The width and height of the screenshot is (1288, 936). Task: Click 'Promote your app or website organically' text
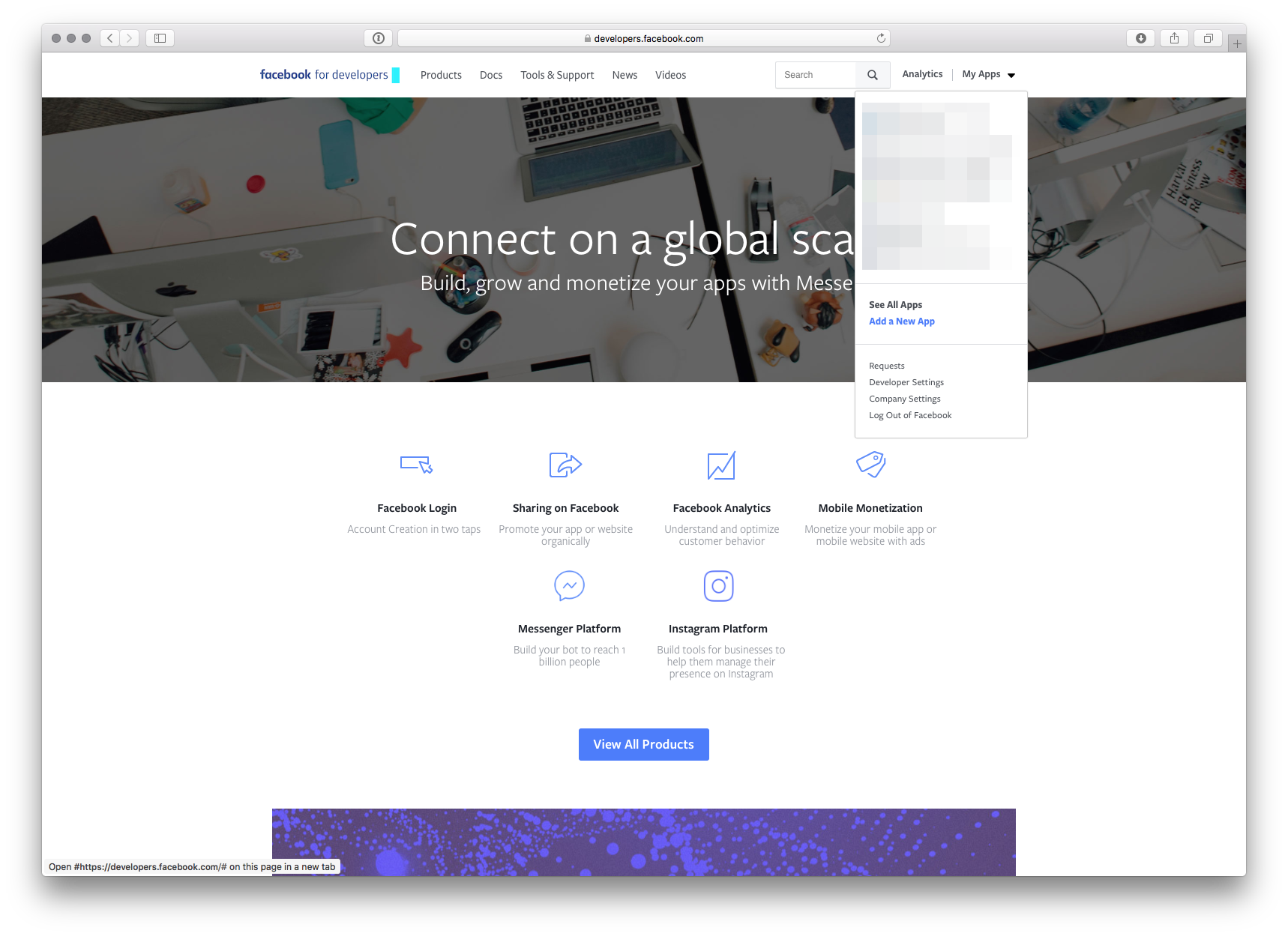[x=566, y=535]
